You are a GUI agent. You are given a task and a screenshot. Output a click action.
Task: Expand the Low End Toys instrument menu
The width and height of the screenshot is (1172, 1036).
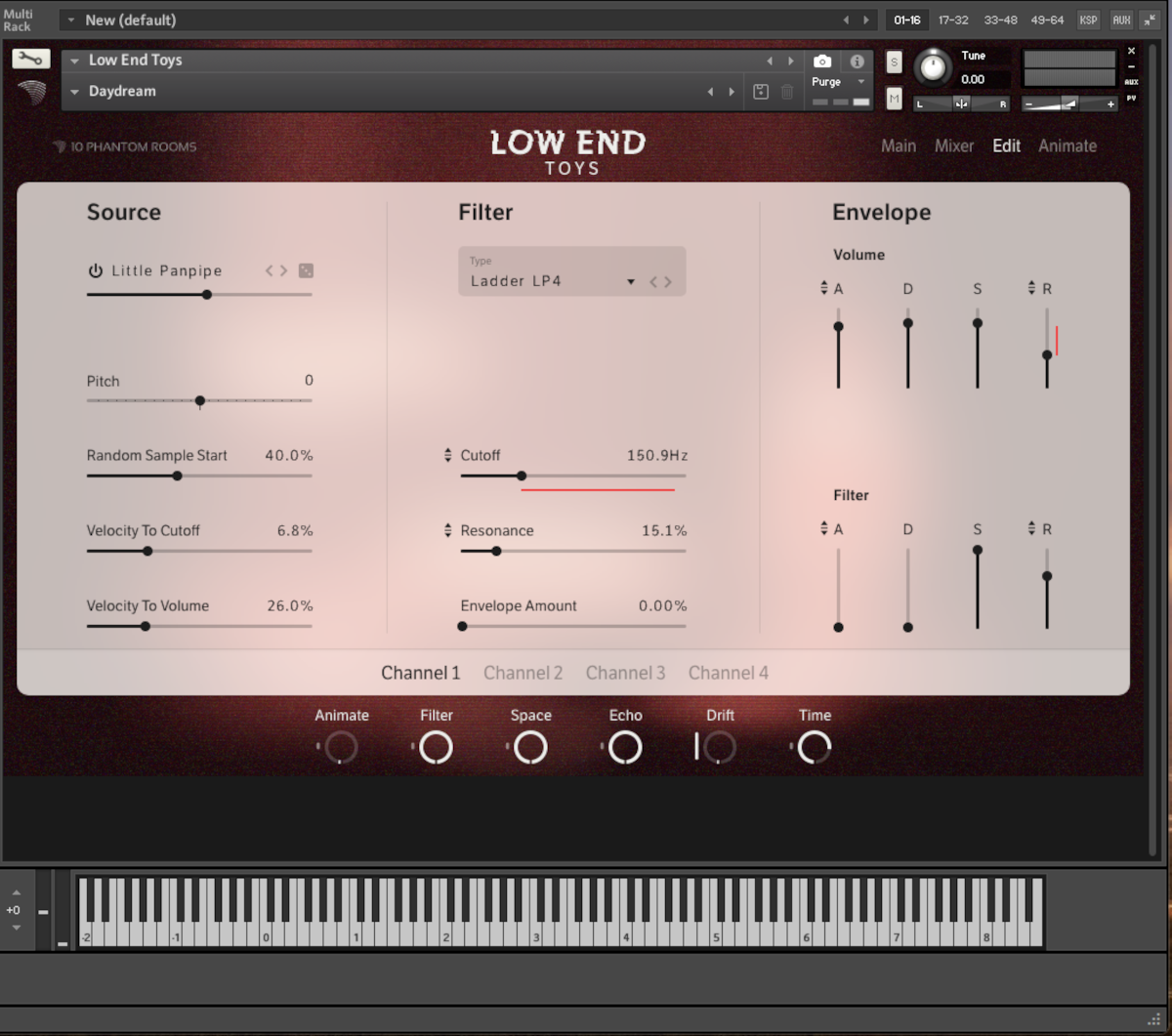click(74, 61)
